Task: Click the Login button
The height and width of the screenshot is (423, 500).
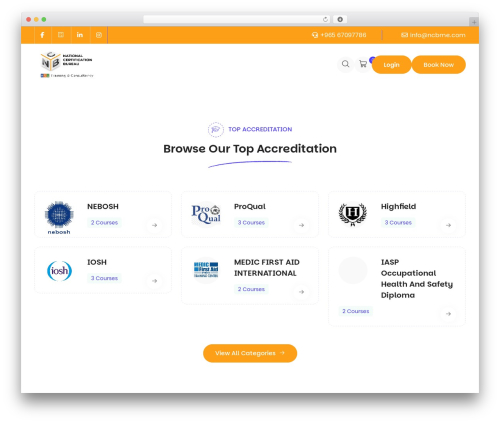Action: pos(391,65)
